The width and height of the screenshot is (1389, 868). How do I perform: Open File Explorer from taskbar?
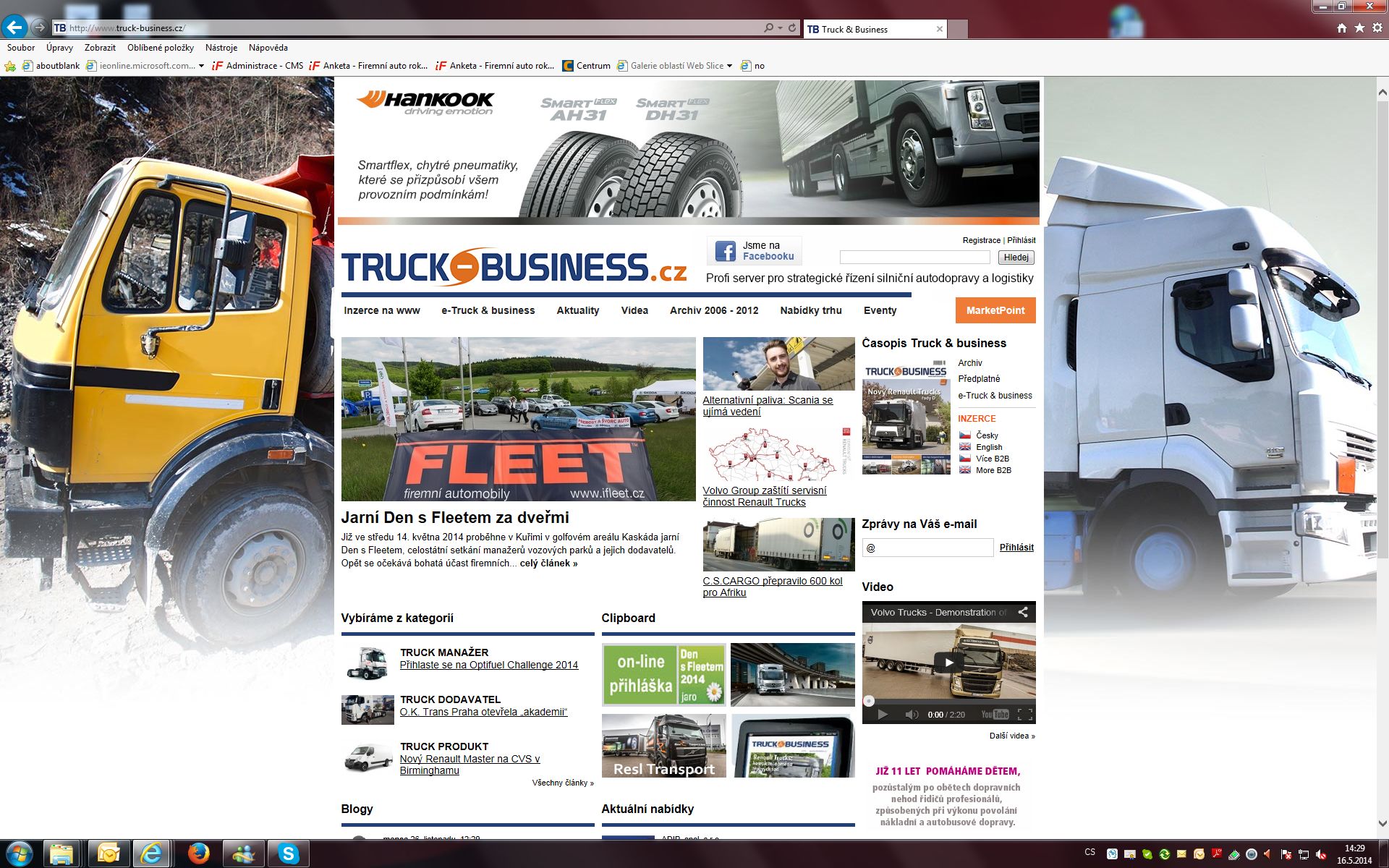click(63, 854)
